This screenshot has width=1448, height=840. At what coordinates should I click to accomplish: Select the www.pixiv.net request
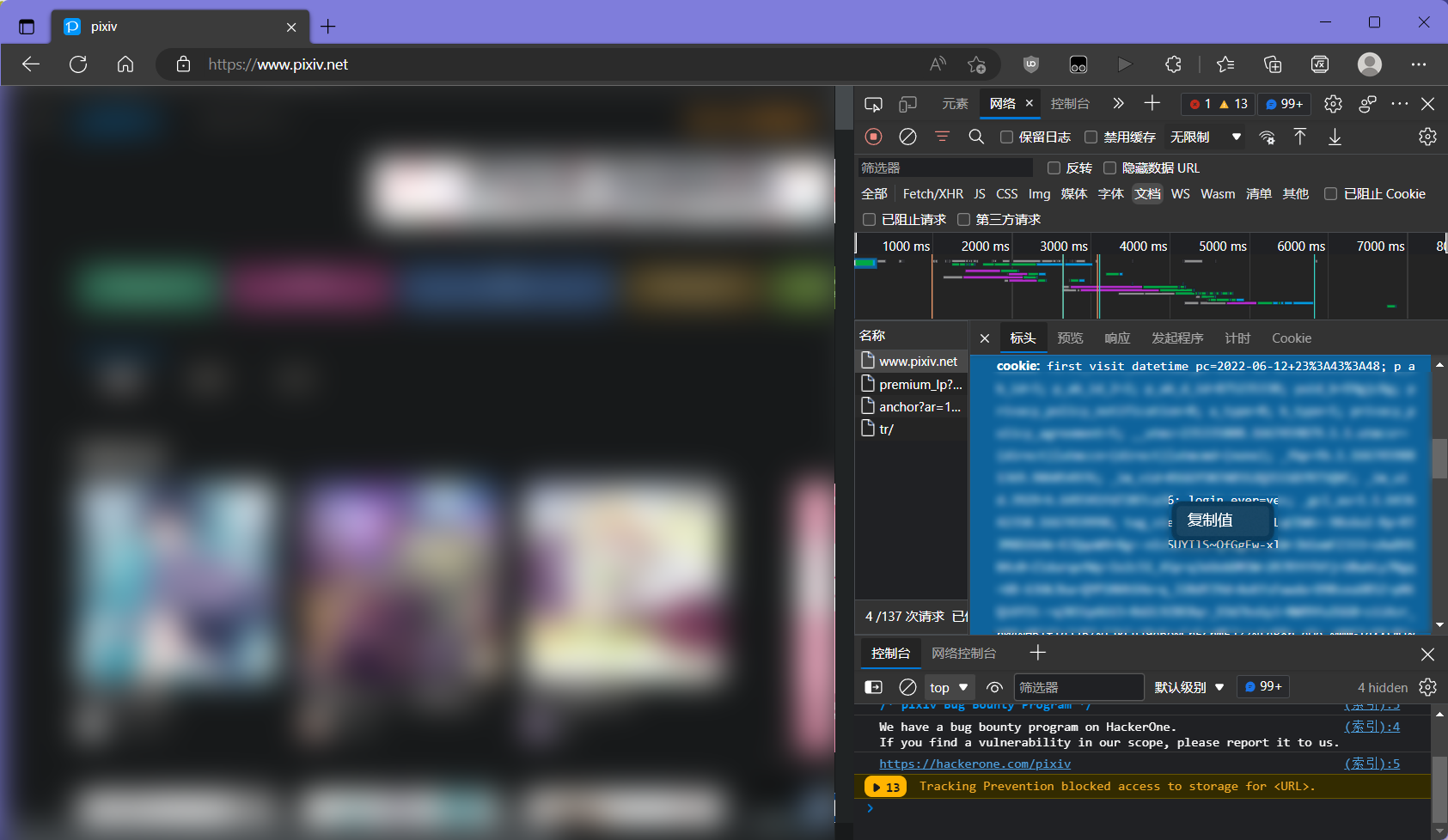[912, 361]
